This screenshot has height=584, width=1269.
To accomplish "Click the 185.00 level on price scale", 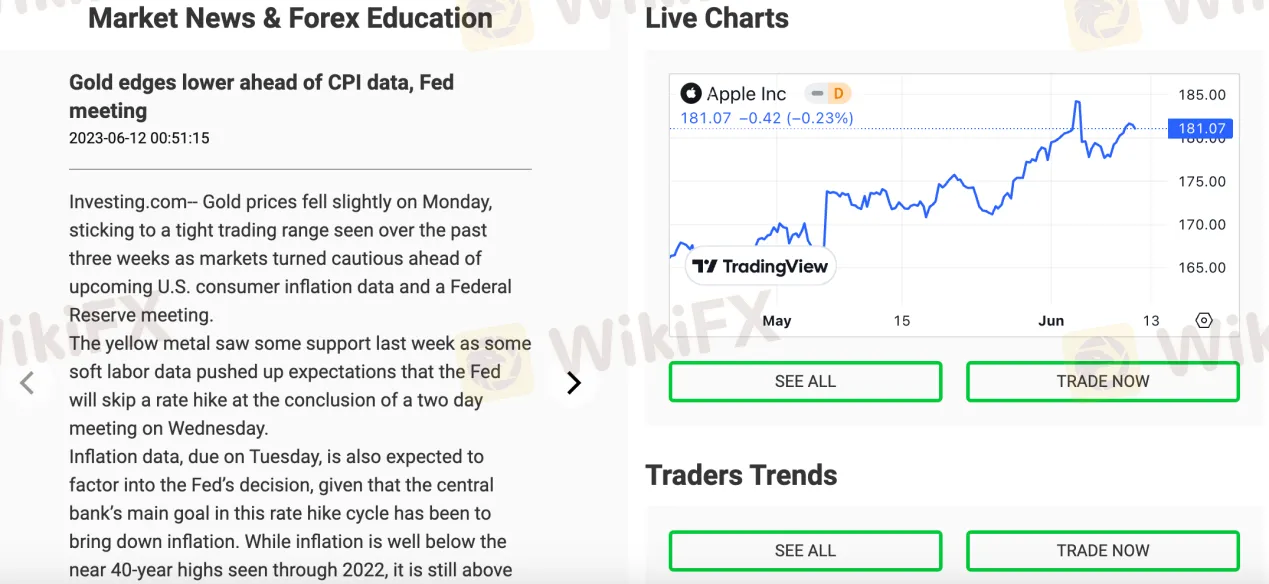I will [1202, 95].
